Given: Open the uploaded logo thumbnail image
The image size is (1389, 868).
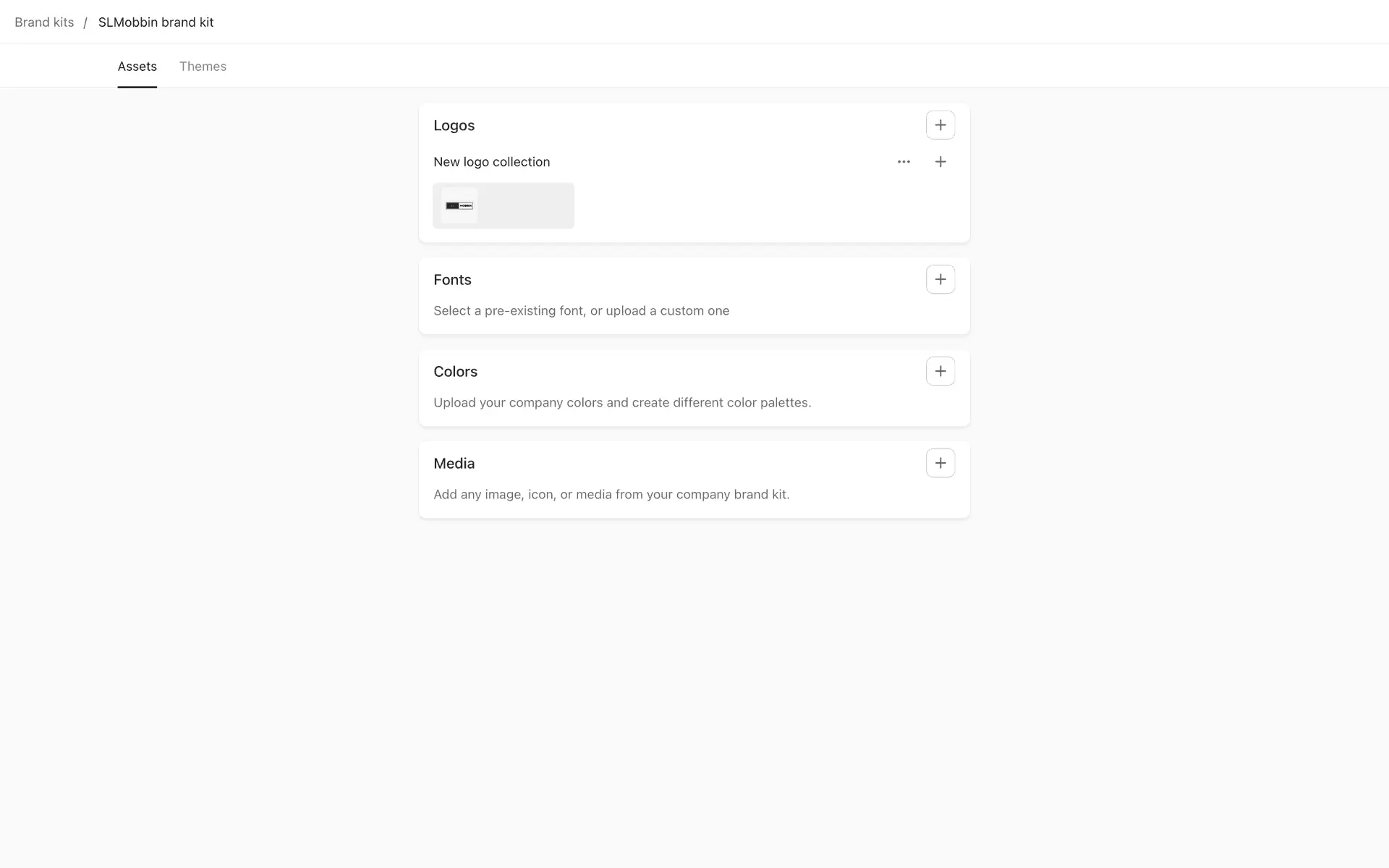Looking at the screenshot, I should click(459, 205).
